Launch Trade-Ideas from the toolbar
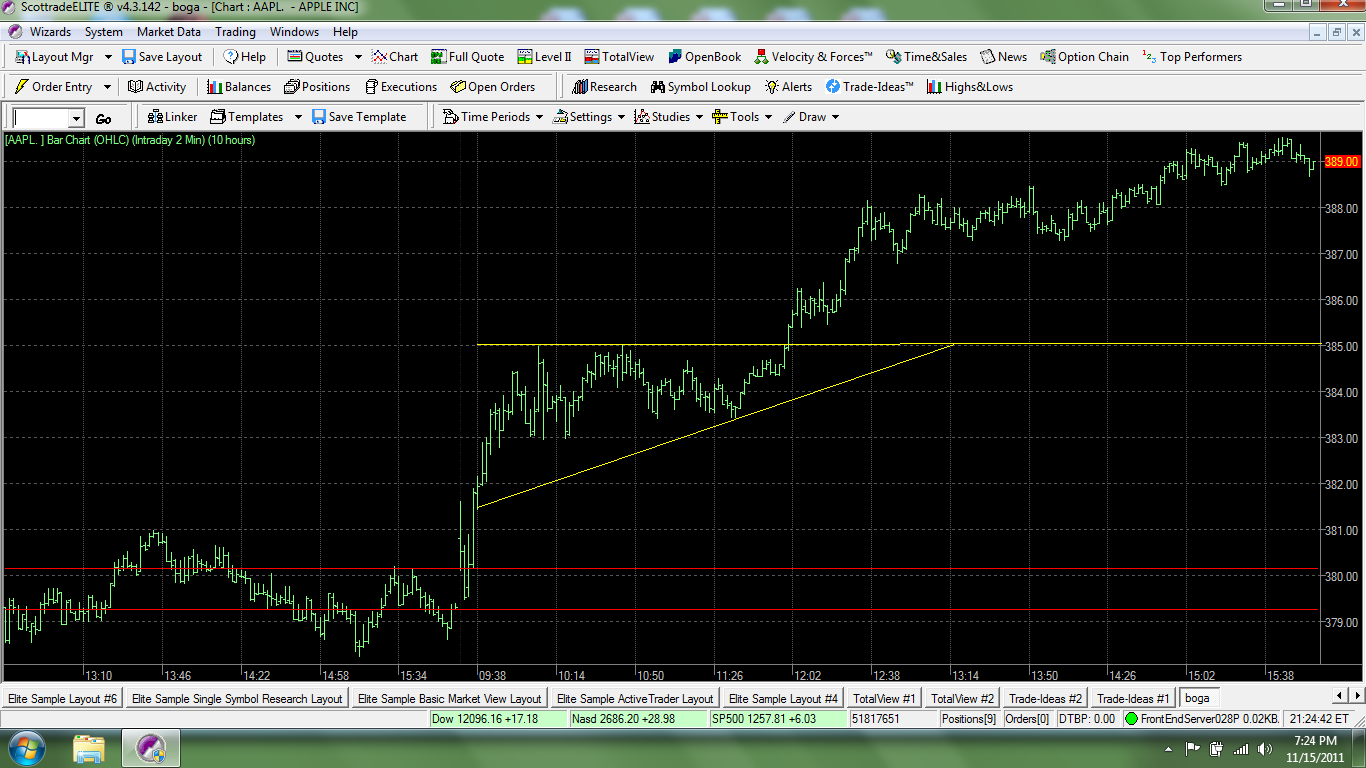Screen dimensions: 1366x768 pyautogui.click(x=869, y=87)
